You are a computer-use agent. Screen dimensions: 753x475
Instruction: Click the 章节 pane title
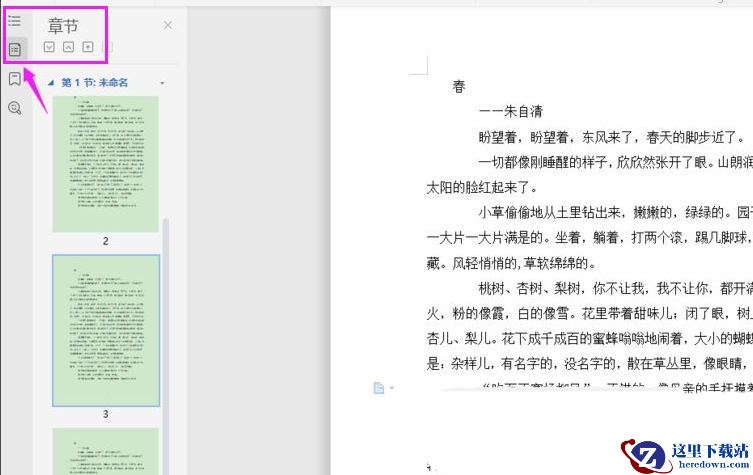(63, 26)
